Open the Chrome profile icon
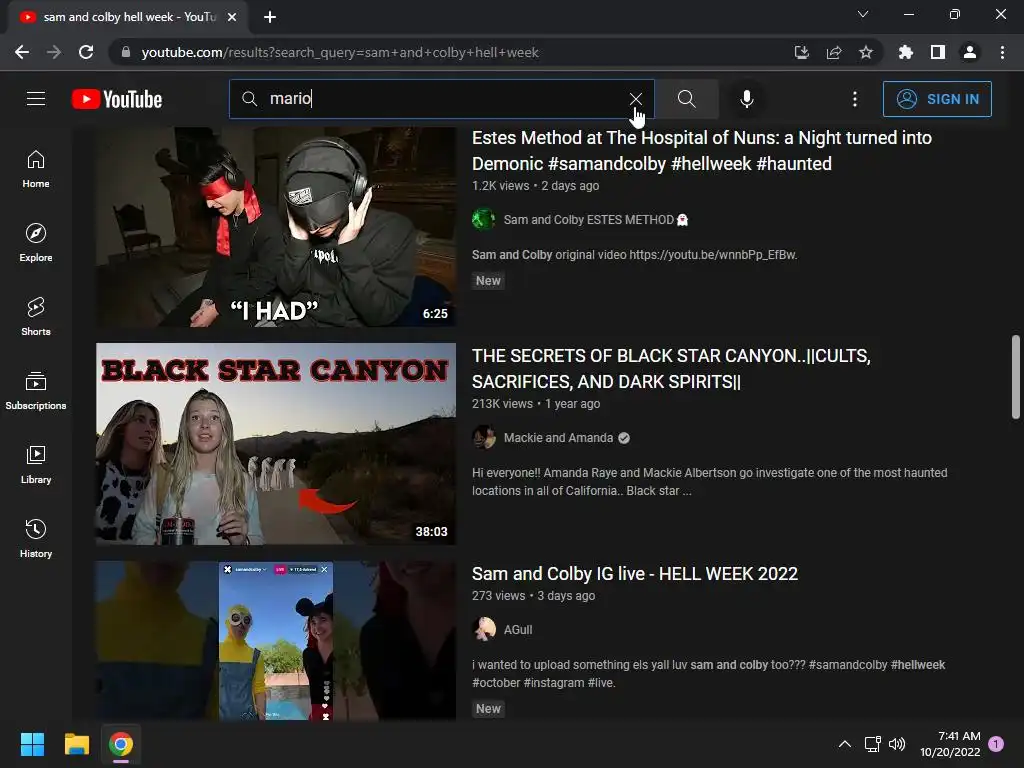Viewport: 1024px width, 768px height. coord(970,52)
